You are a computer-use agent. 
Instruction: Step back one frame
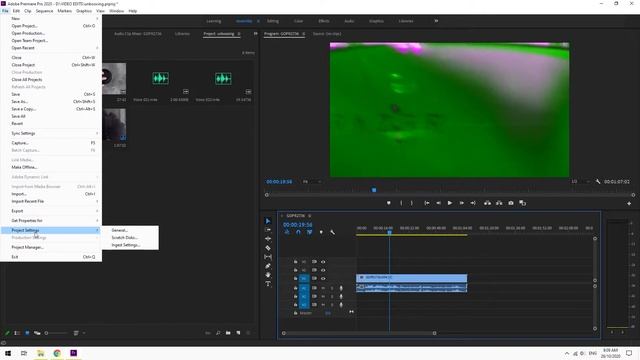(438, 203)
